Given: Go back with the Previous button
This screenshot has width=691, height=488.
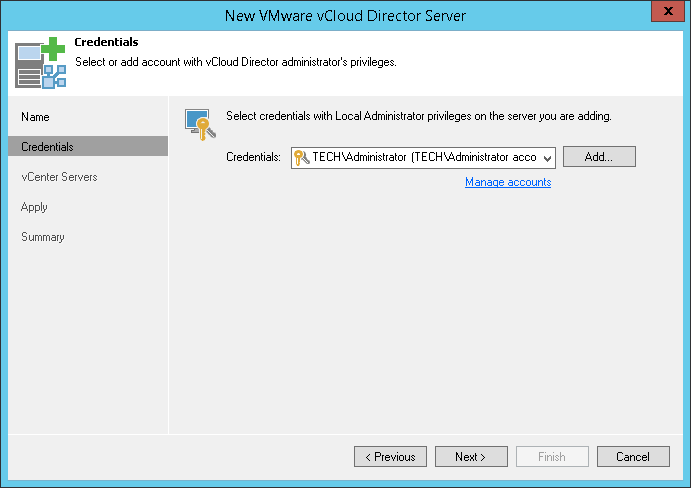Looking at the screenshot, I should point(390,457).
